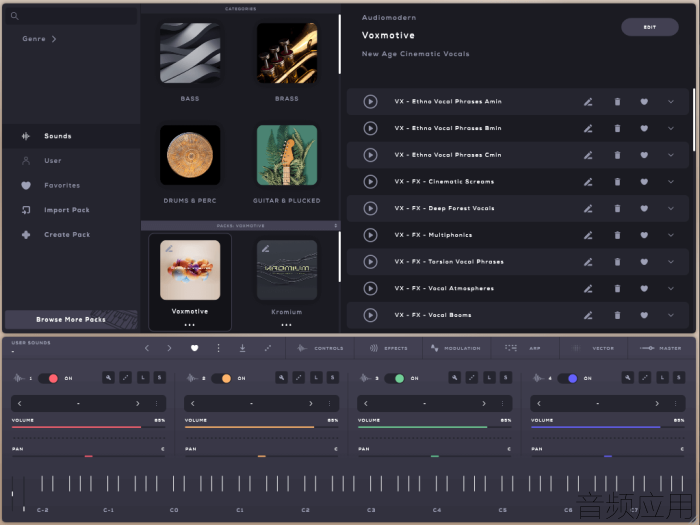Toggle layer 4 blue ON switch

tap(568, 378)
